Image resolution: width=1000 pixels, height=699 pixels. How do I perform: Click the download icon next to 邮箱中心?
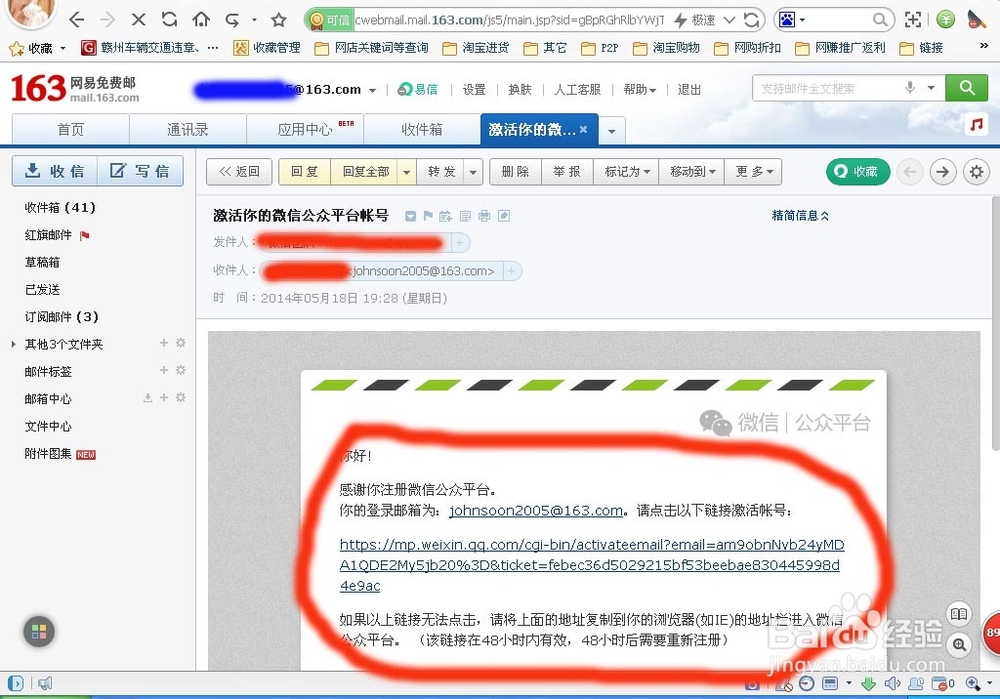tap(147, 397)
